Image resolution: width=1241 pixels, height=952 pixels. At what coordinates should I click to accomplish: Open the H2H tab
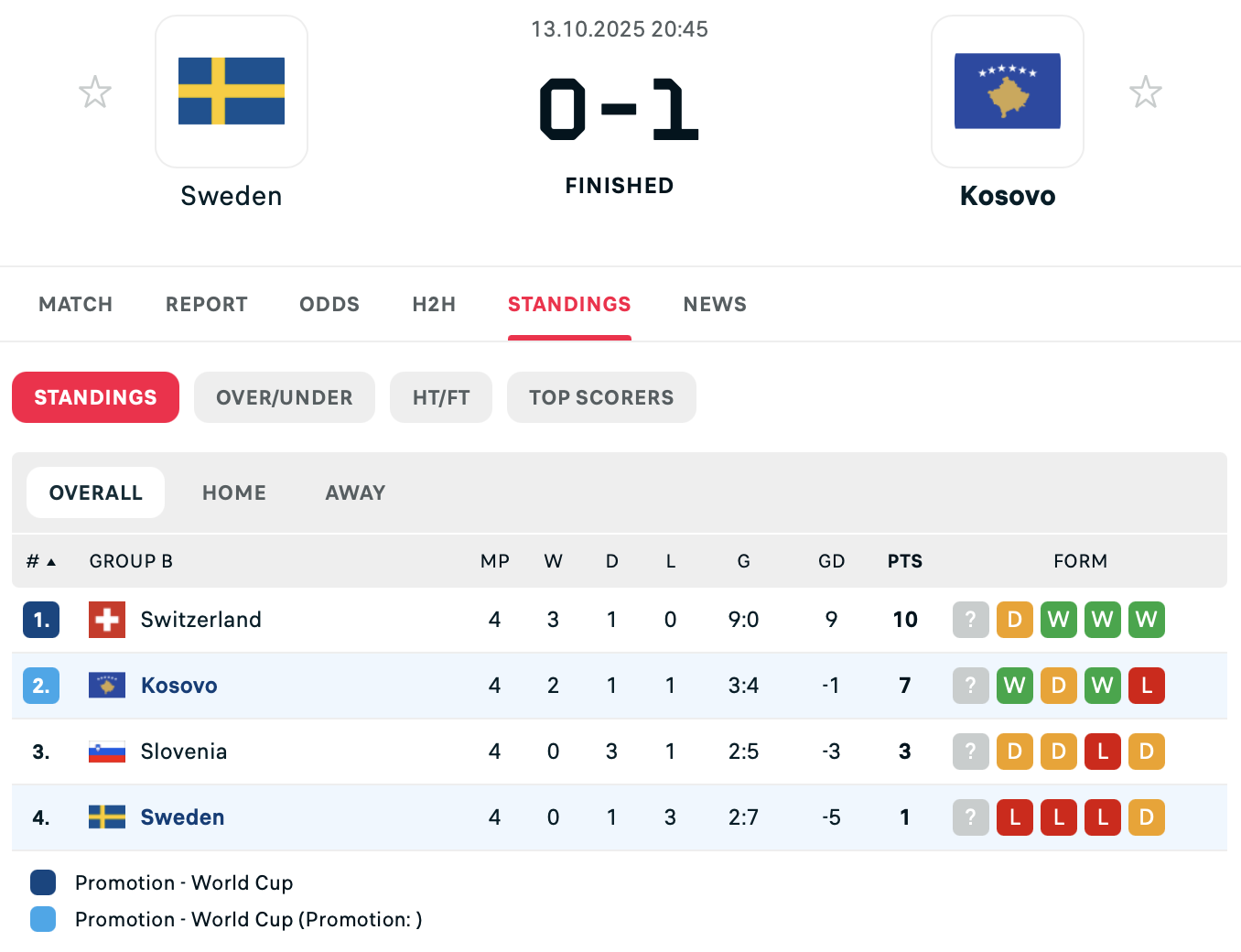(434, 304)
